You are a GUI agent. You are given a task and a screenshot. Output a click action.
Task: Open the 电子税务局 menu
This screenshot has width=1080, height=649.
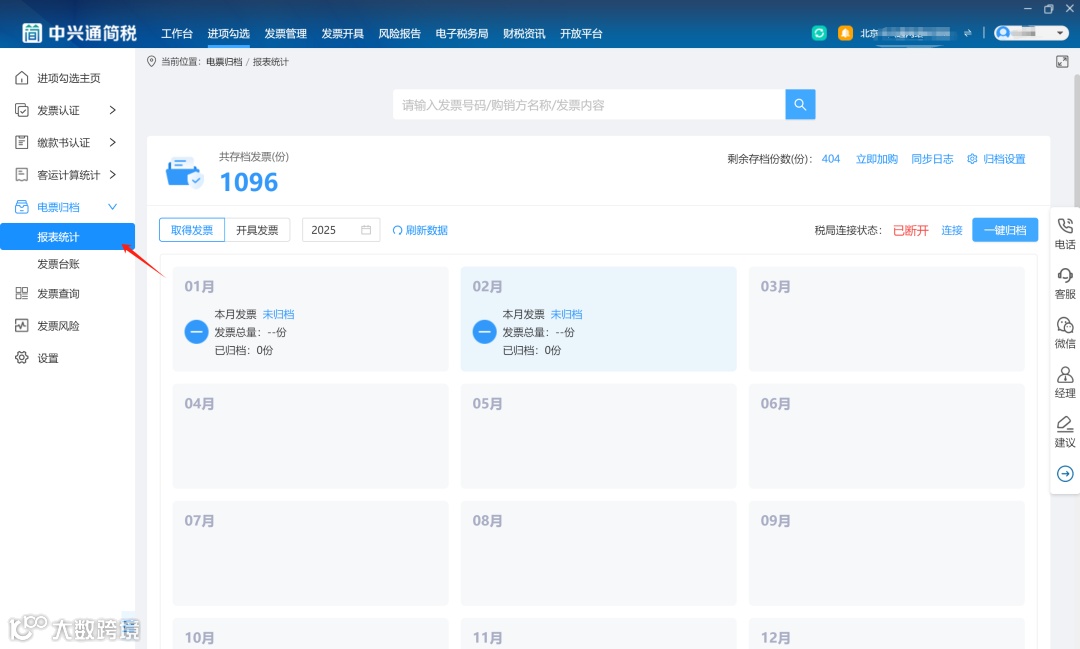point(461,33)
